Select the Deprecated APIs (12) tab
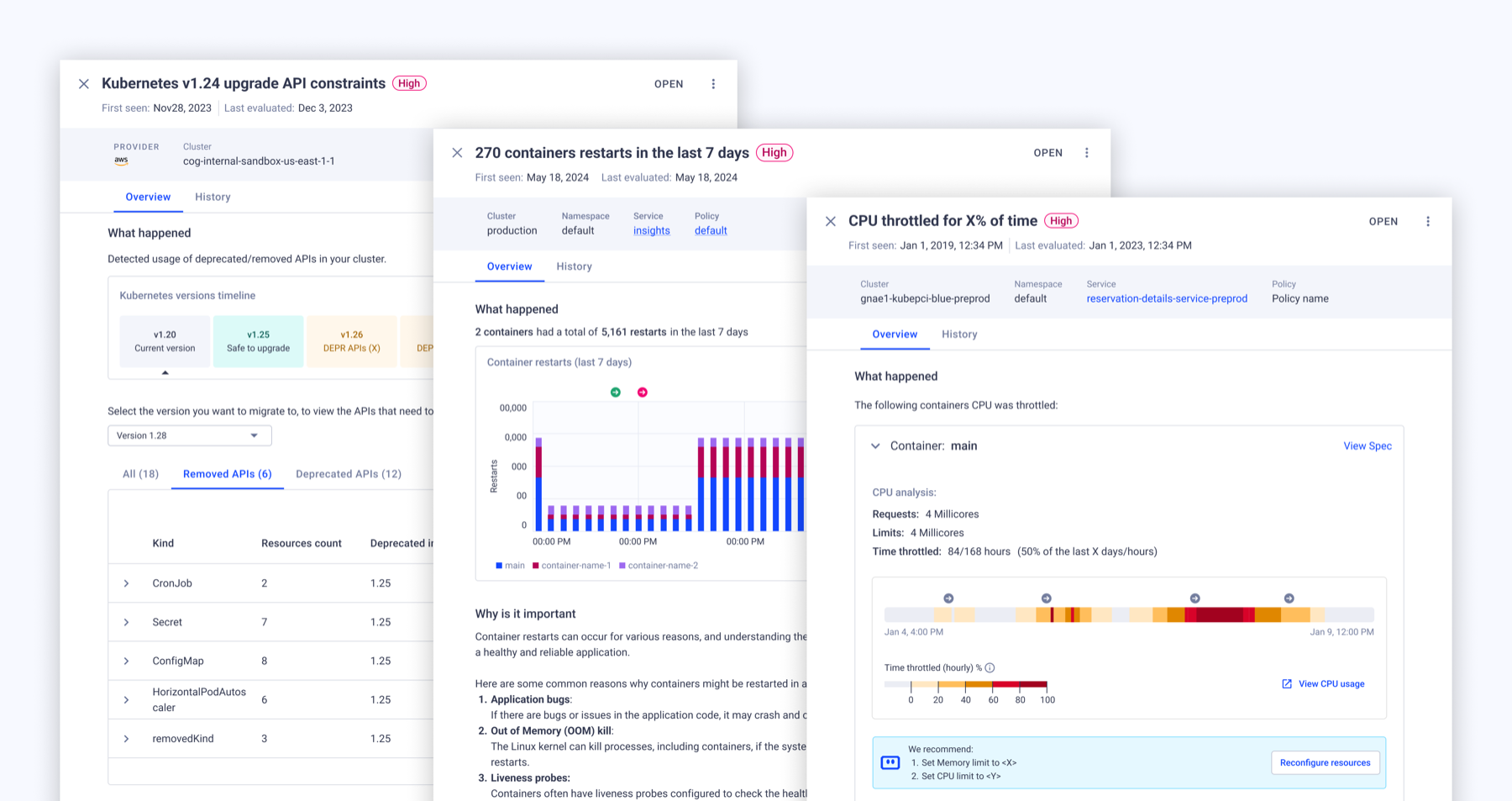This screenshot has width=1512, height=801. pyautogui.click(x=349, y=474)
